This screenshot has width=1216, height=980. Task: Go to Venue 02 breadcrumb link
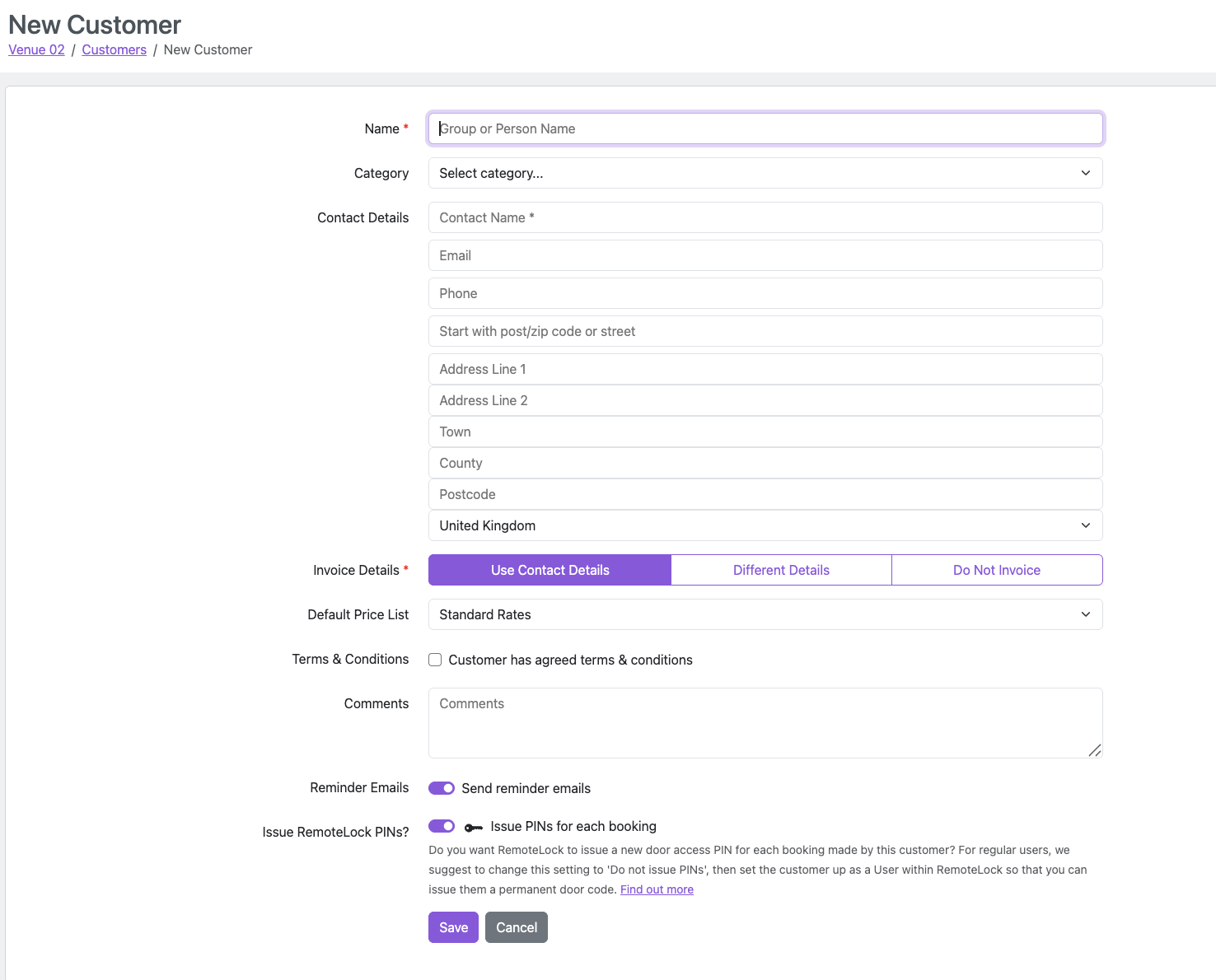[x=36, y=49]
